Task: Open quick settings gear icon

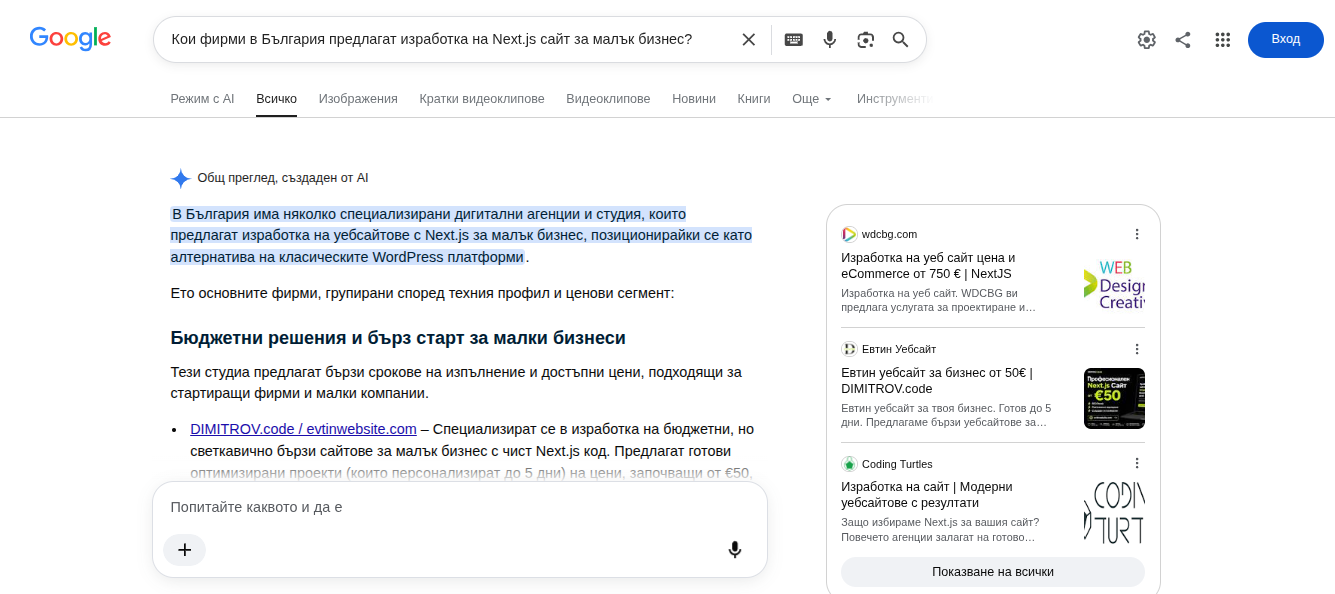Action: (1146, 40)
